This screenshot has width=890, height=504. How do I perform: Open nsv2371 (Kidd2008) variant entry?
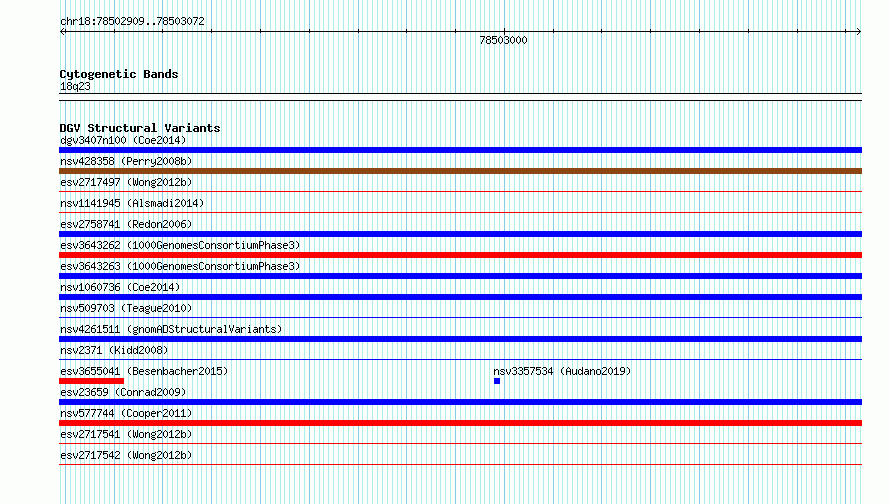pyautogui.click(x=114, y=350)
